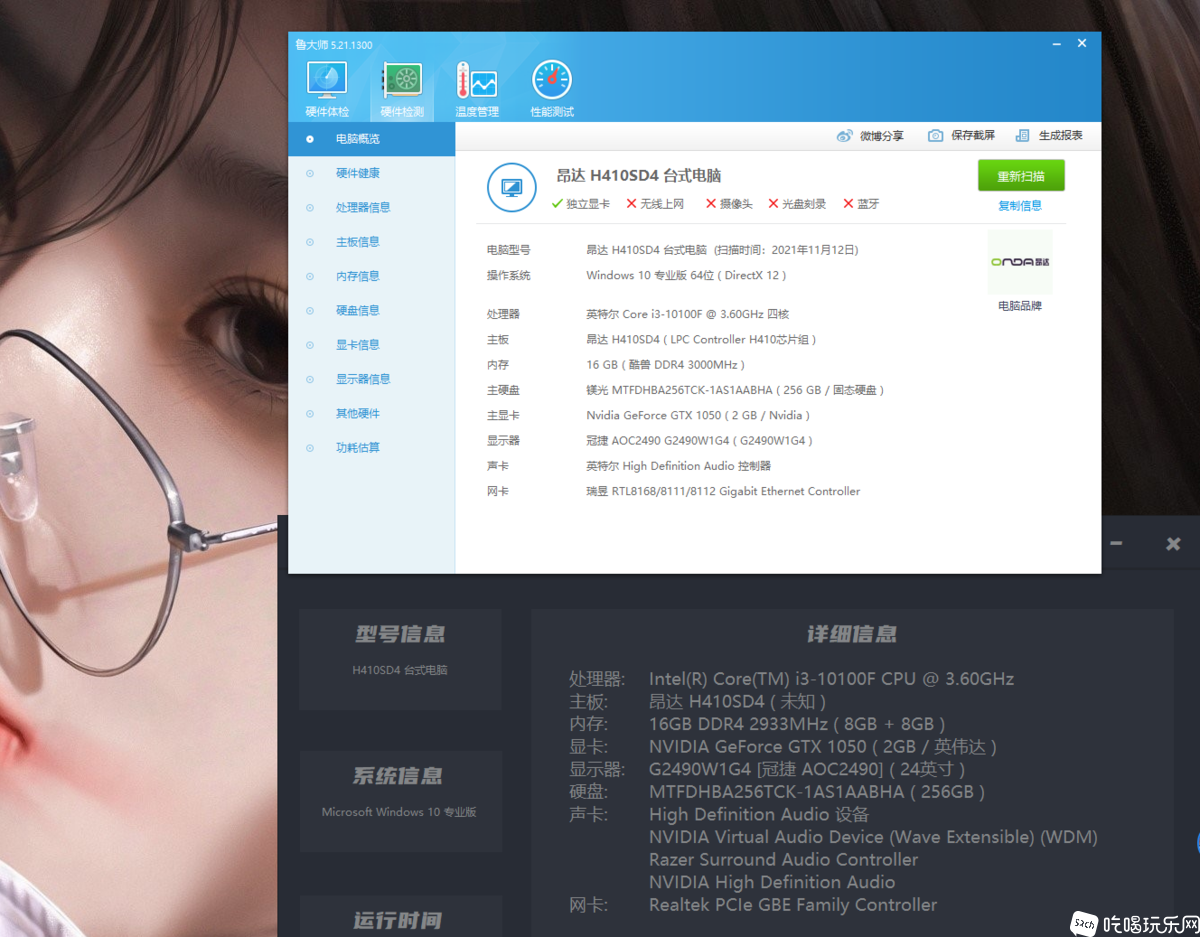
Task: Click the 型号信息 panel in background window
Action: coord(400,659)
